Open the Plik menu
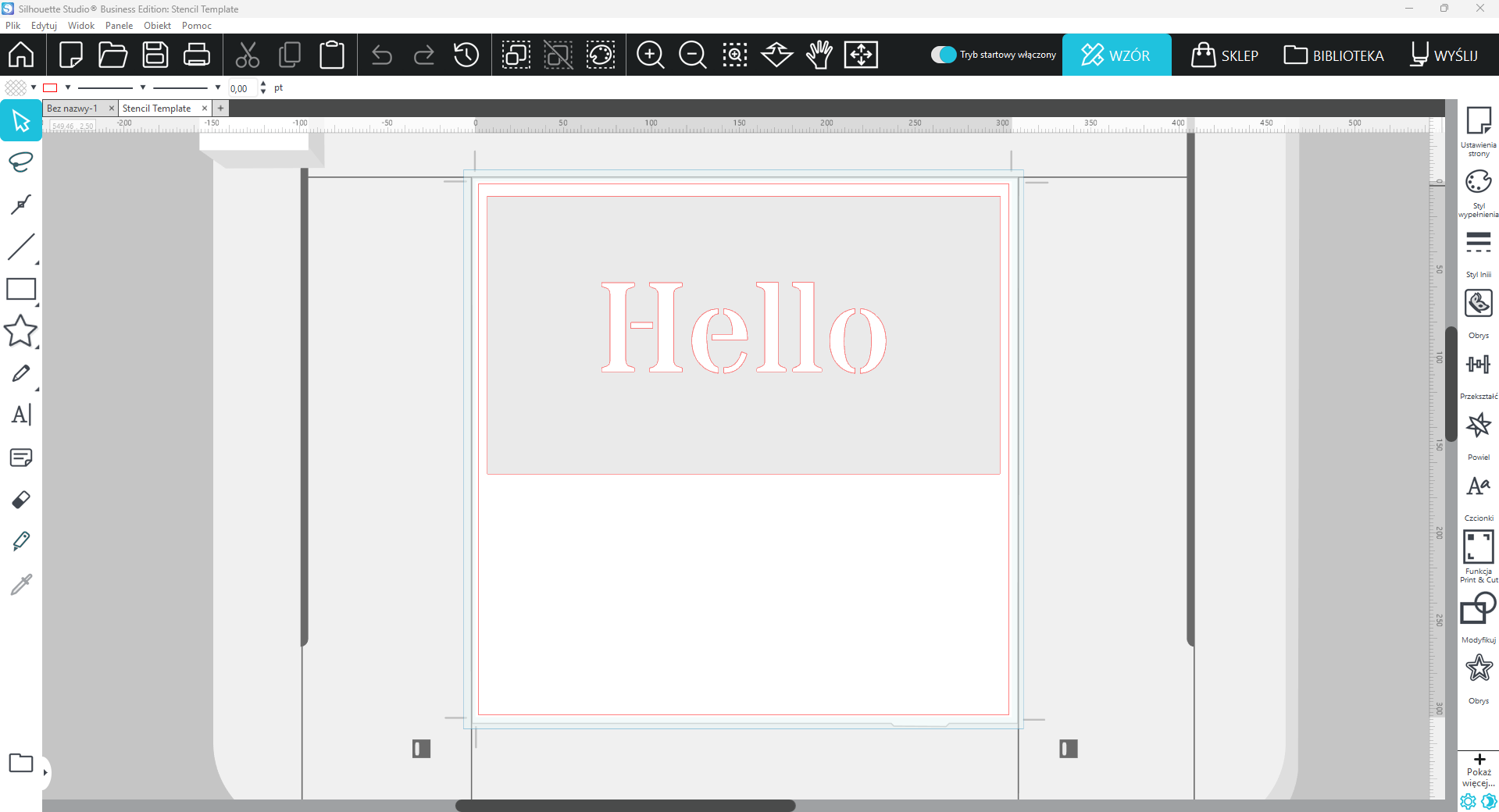The height and width of the screenshot is (812, 1499). pyautogui.click(x=13, y=26)
